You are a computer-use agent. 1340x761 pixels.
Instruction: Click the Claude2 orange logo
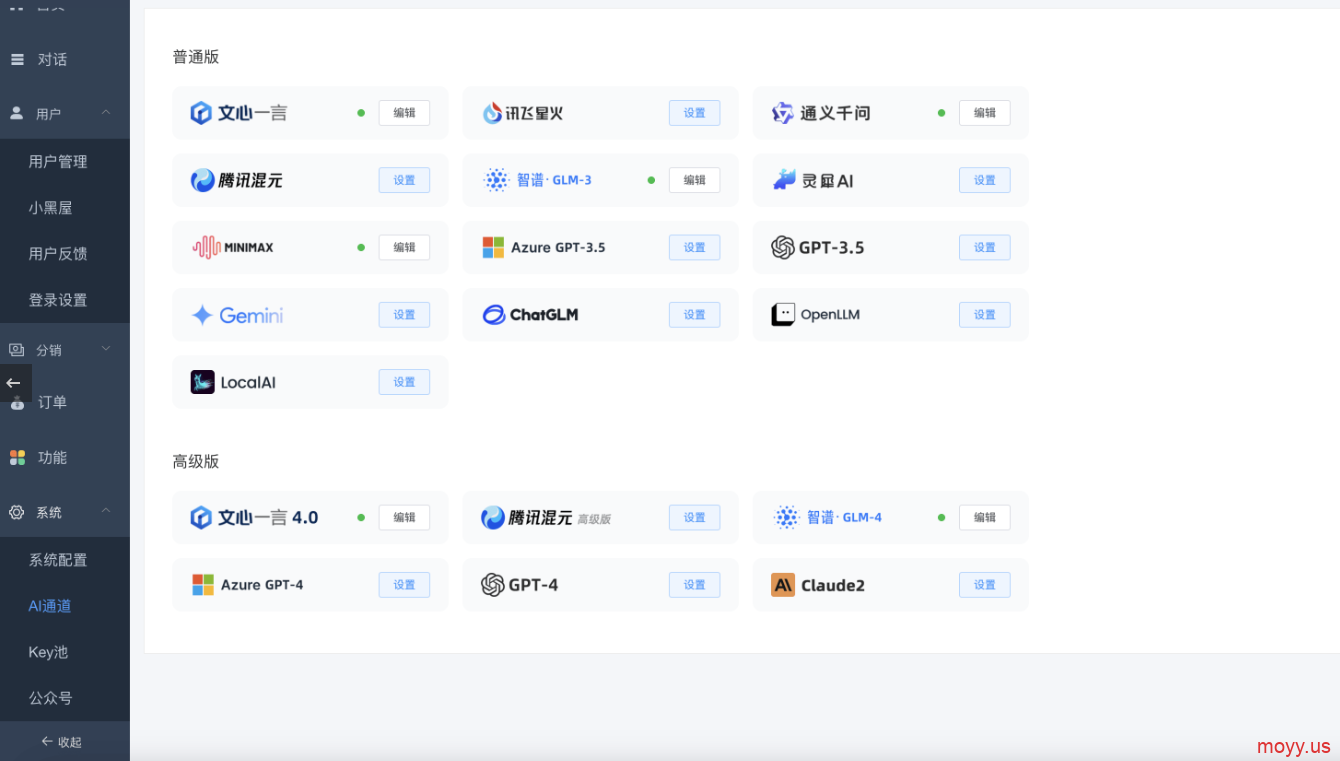(x=783, y=585)
